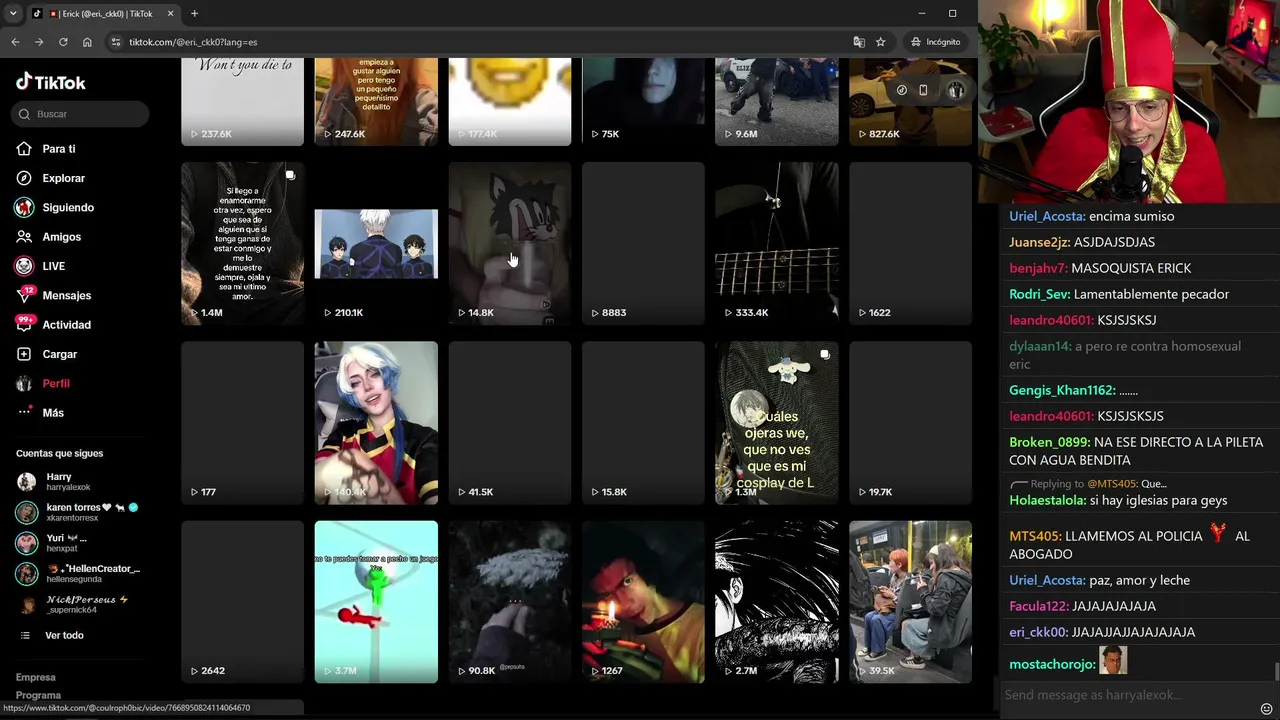The width and height of the screenshot is (1280, 720).
Task: Open the _supernick64 followed account
Action: coord(80,605)
